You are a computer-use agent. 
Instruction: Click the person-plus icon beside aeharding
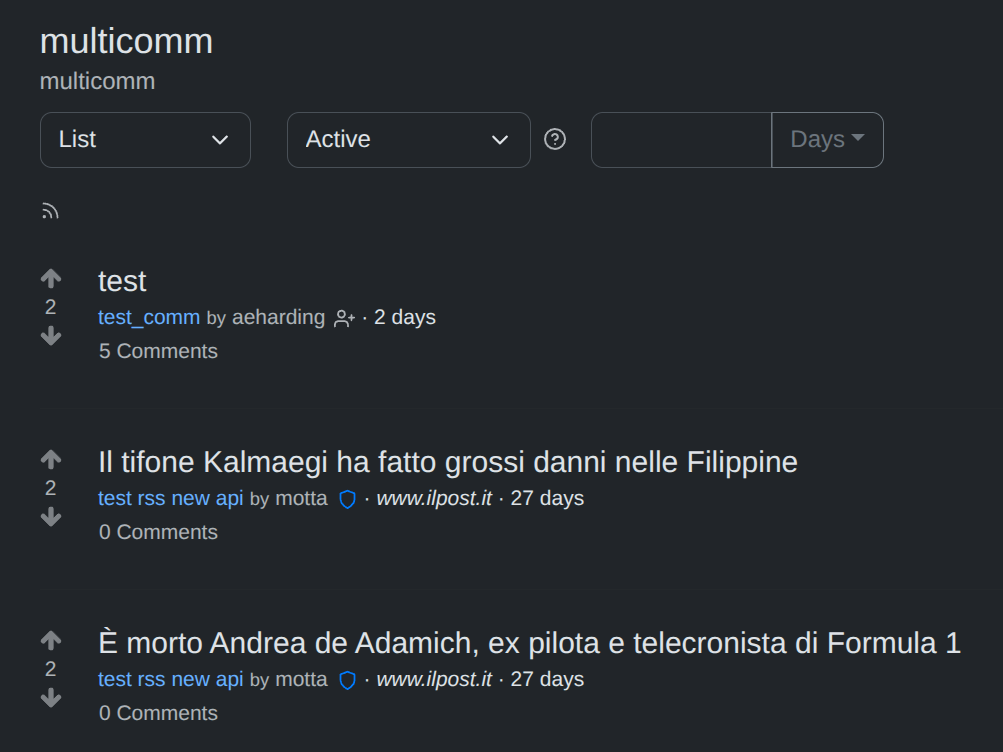(344, 319)
